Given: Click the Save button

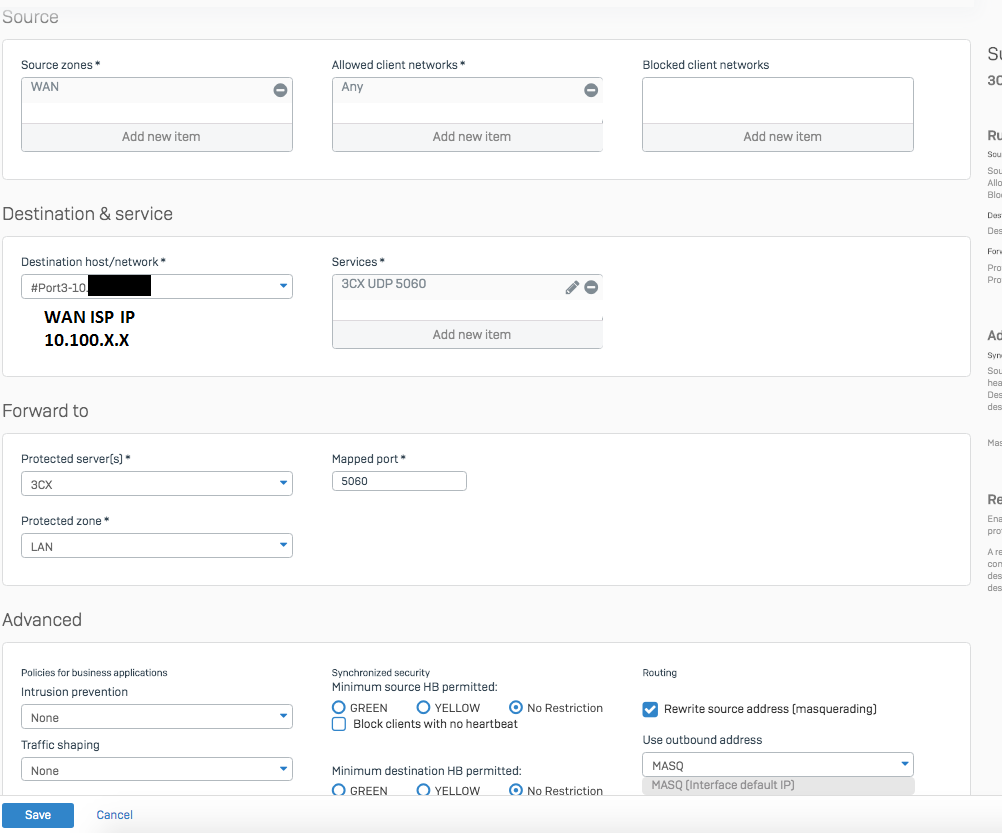Looking at the screenshot, I should tap(38, 815).
